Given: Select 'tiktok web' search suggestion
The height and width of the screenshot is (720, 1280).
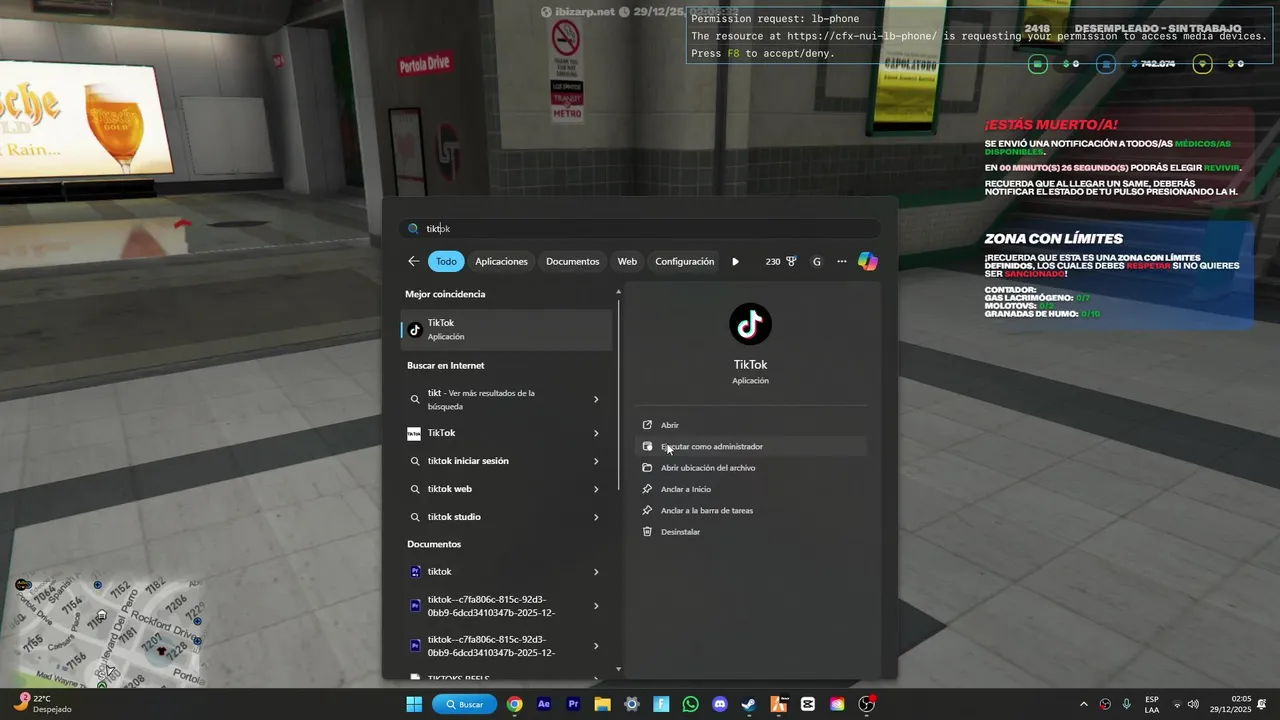Looking at the screenshot, I should [449, 489].
